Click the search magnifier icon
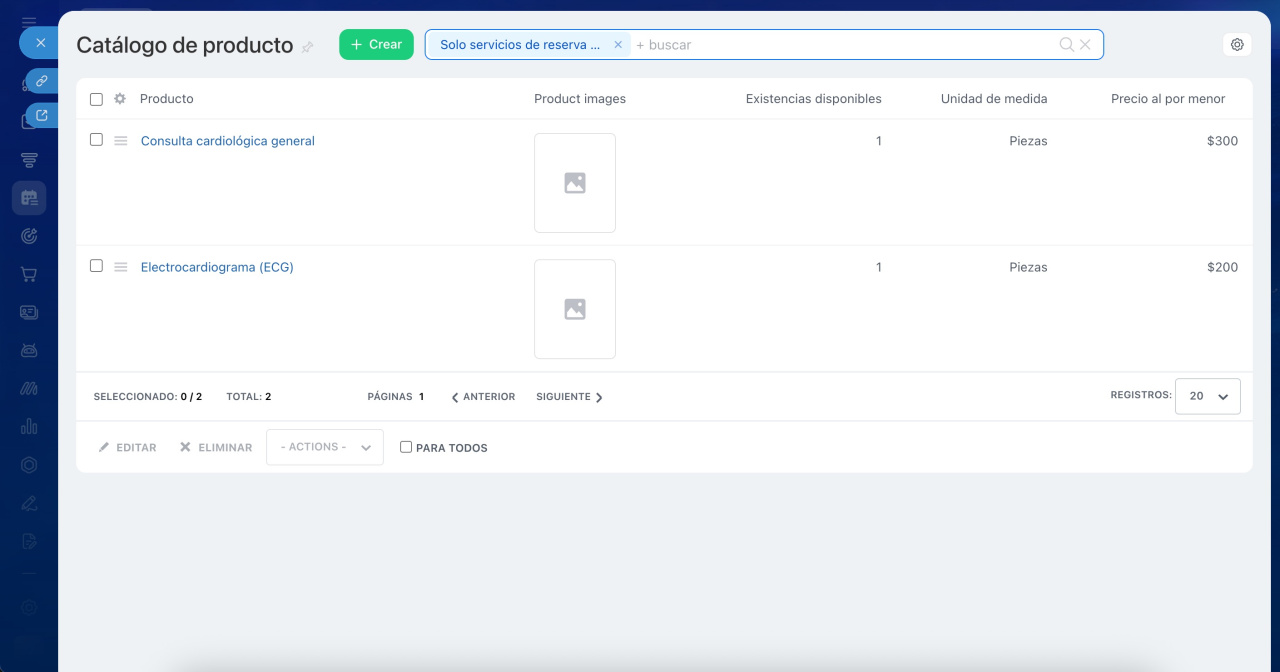This screenshot has width=1280, height=672. [x=1067, y=45]
